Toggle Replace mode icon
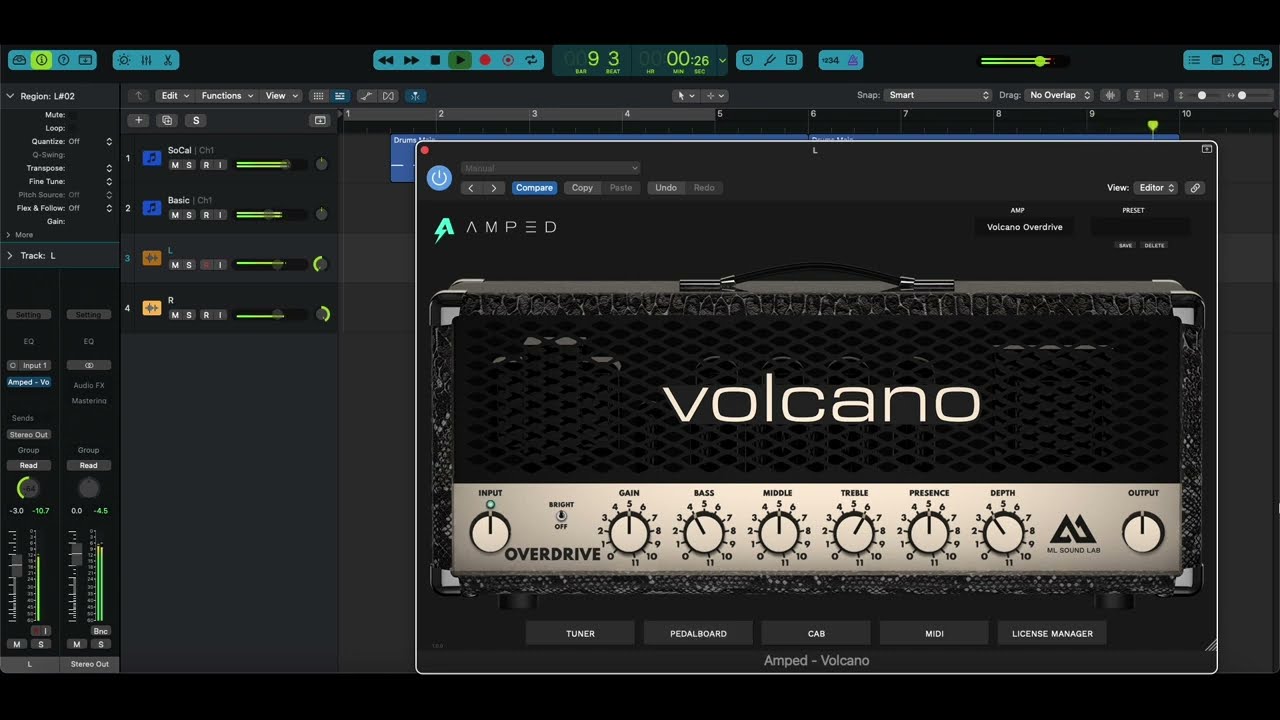Screen dimensions: 1280x720 (747, 60)
